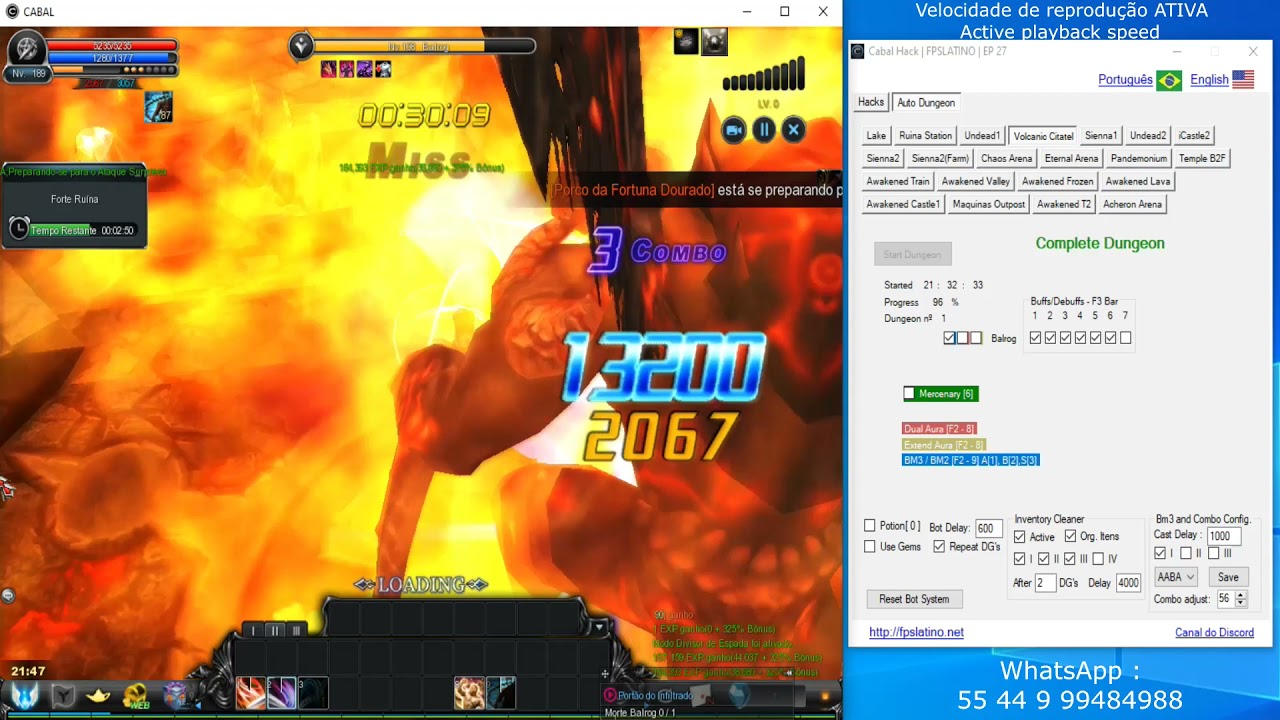Select the Pandemonium dungeon
The image size is (1280, 720).
click(1138, 158)
